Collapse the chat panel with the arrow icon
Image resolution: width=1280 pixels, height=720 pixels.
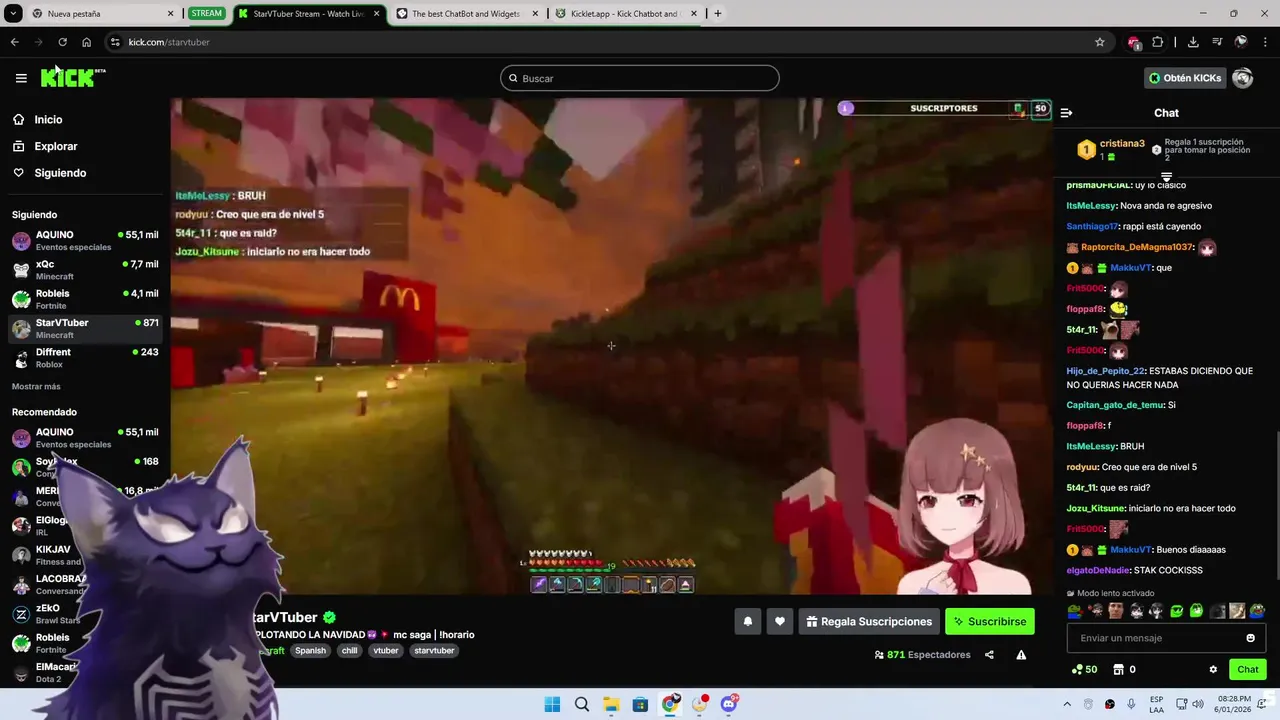1066,113
